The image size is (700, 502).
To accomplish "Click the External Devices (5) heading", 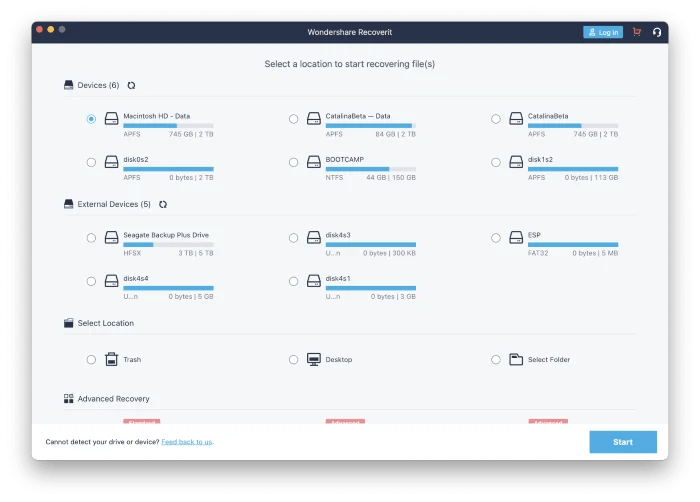I will tap(114, 204).
